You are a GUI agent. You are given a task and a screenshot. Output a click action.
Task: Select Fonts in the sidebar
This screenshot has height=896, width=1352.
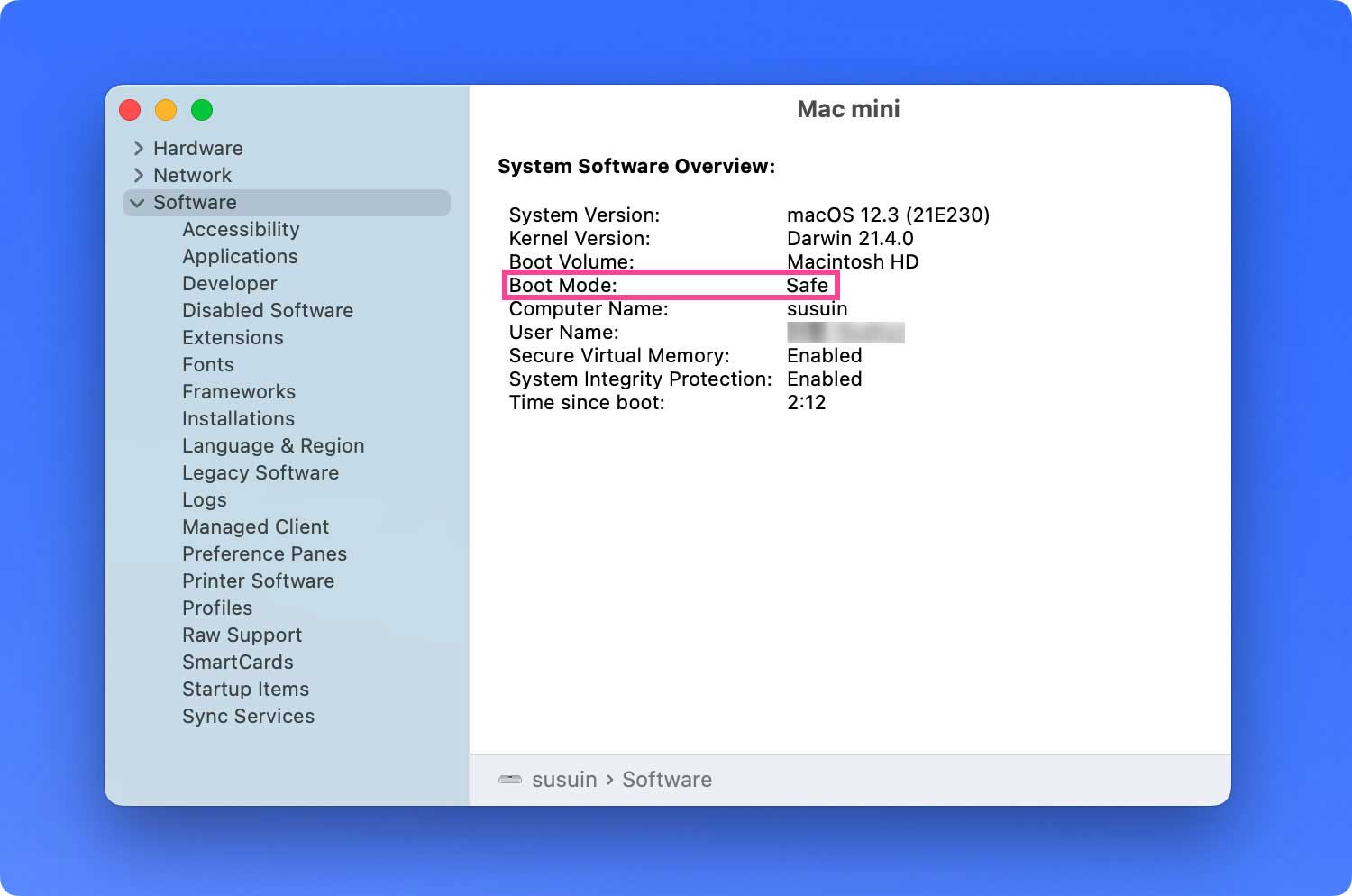point(208,365)
